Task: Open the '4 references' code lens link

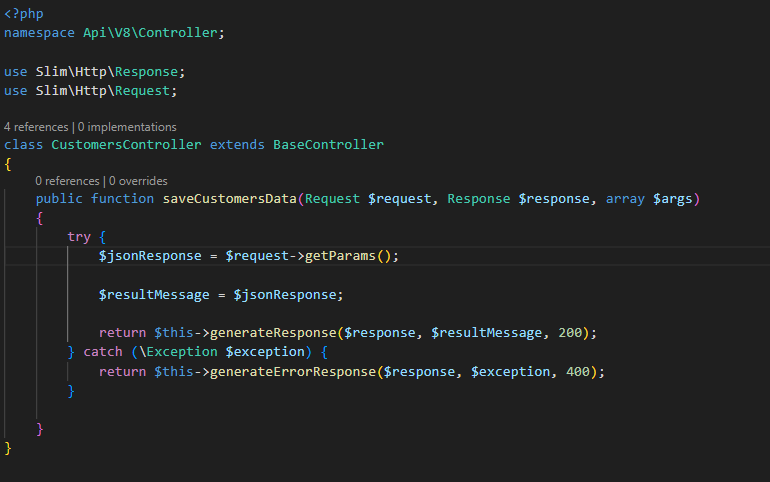Action: pos(36,127)
